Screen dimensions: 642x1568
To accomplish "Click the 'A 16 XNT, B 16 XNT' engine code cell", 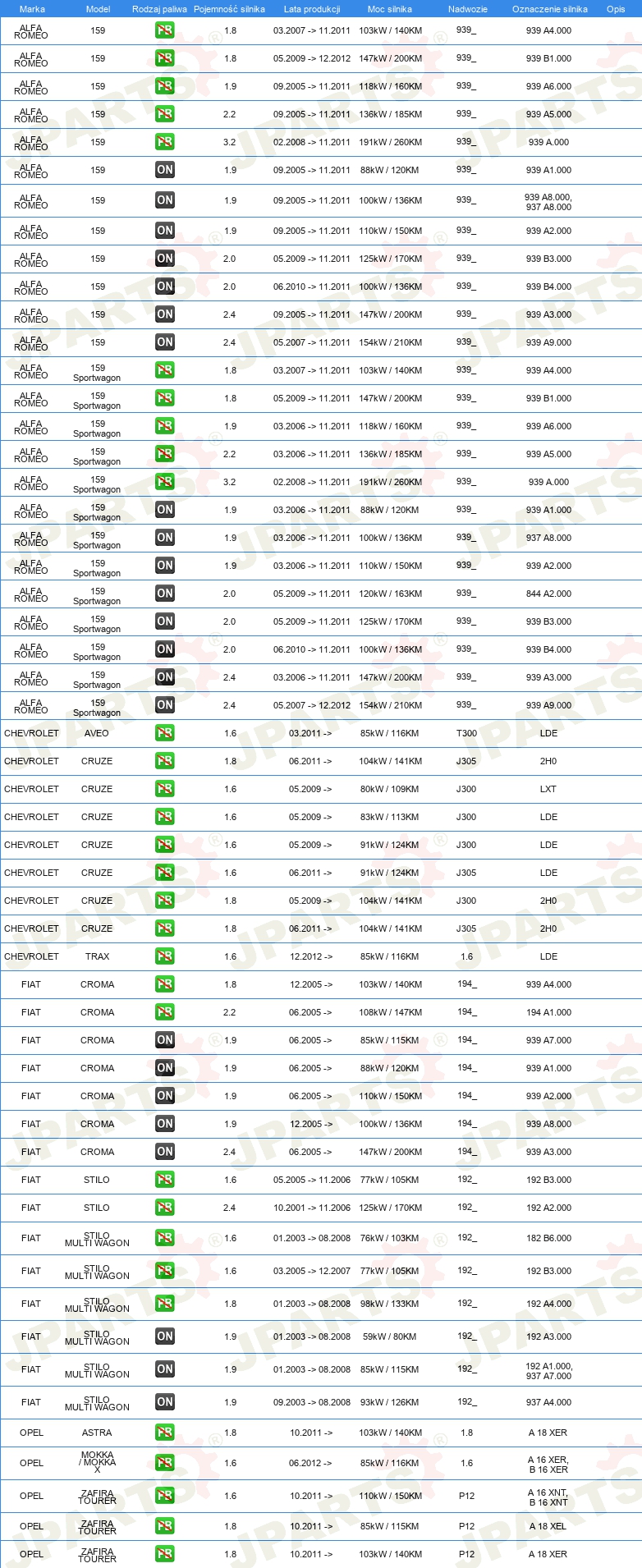I will tap(548, 1497).
